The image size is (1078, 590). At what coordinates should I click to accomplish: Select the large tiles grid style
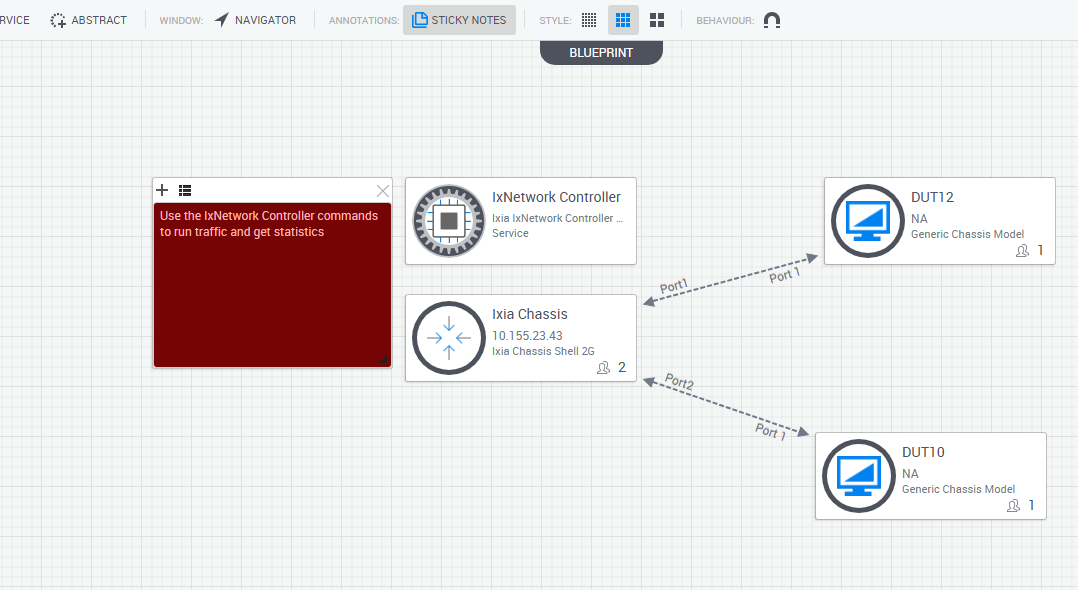tap(656, 20)
